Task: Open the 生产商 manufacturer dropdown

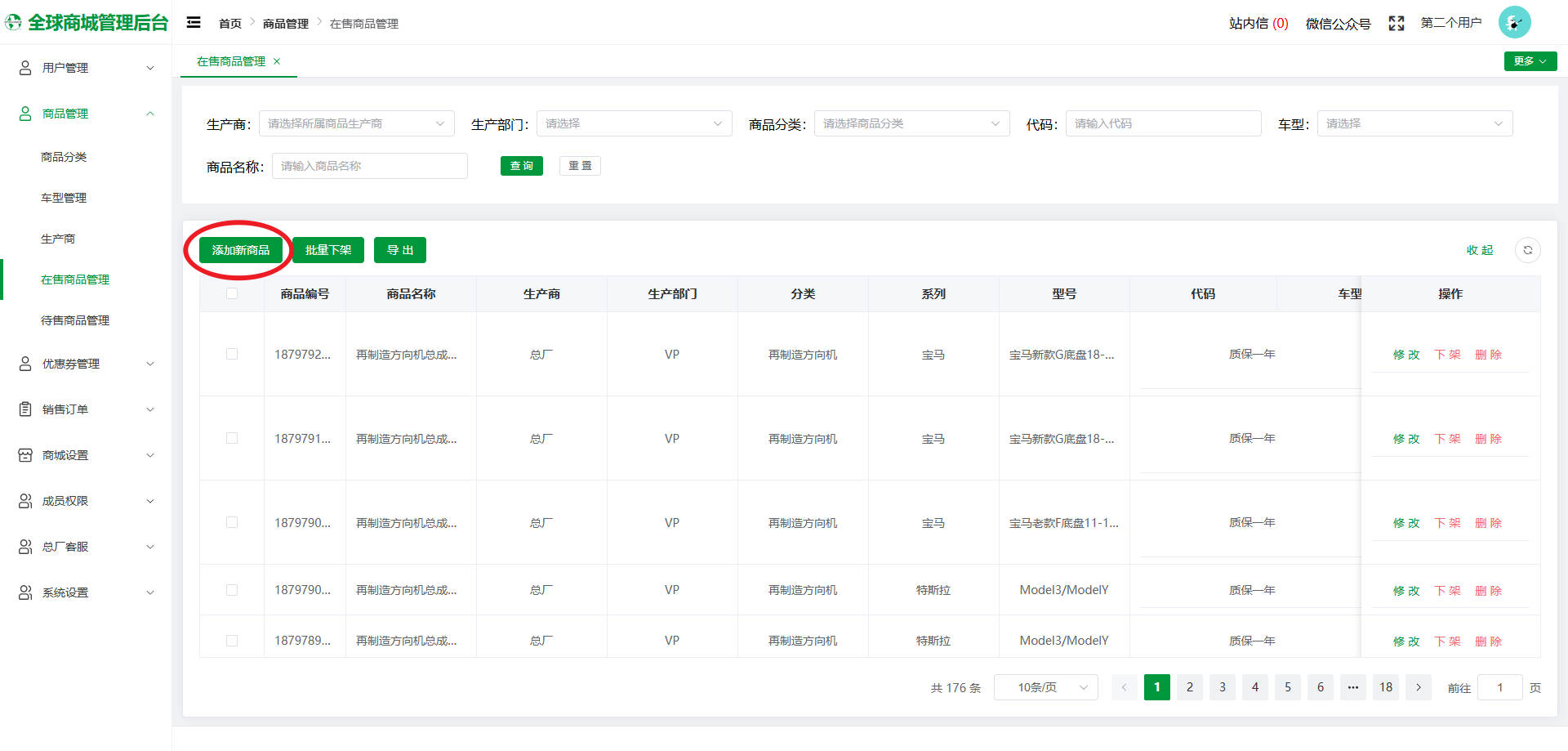Action: click(356, 123)
